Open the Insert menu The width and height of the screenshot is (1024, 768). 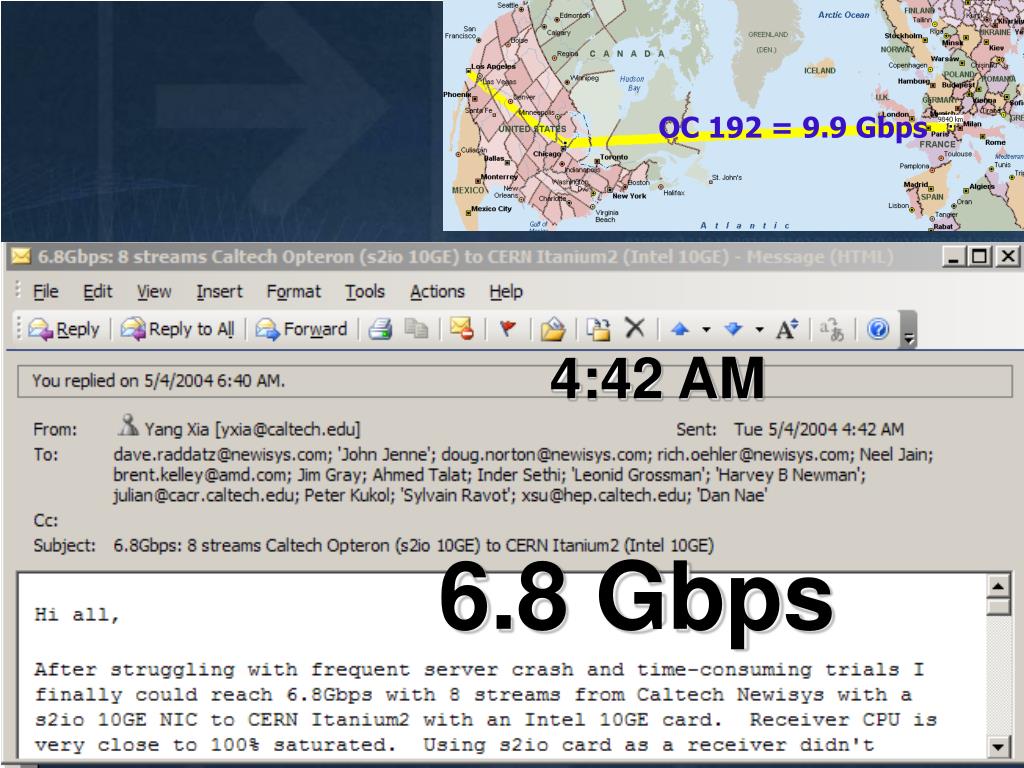(219, 291)
